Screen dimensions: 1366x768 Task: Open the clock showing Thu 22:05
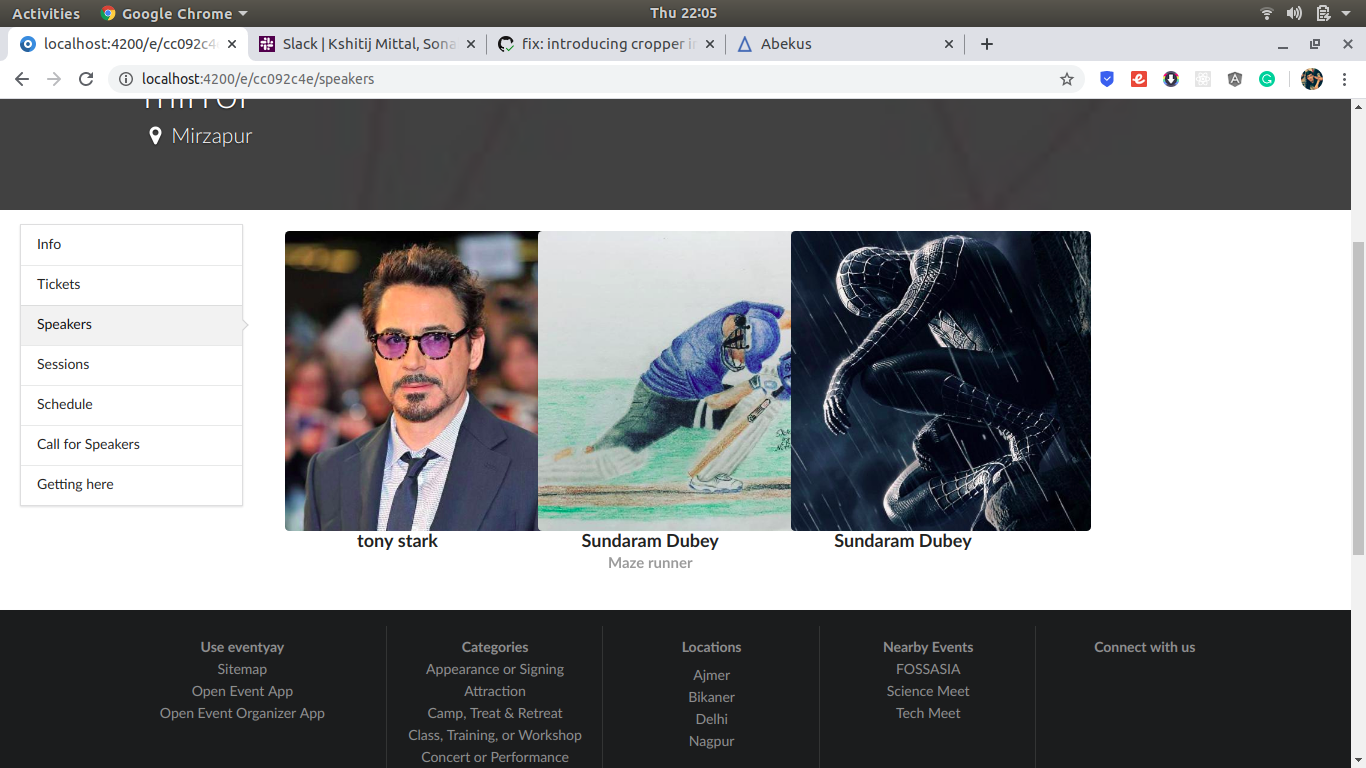click(683, 13)
